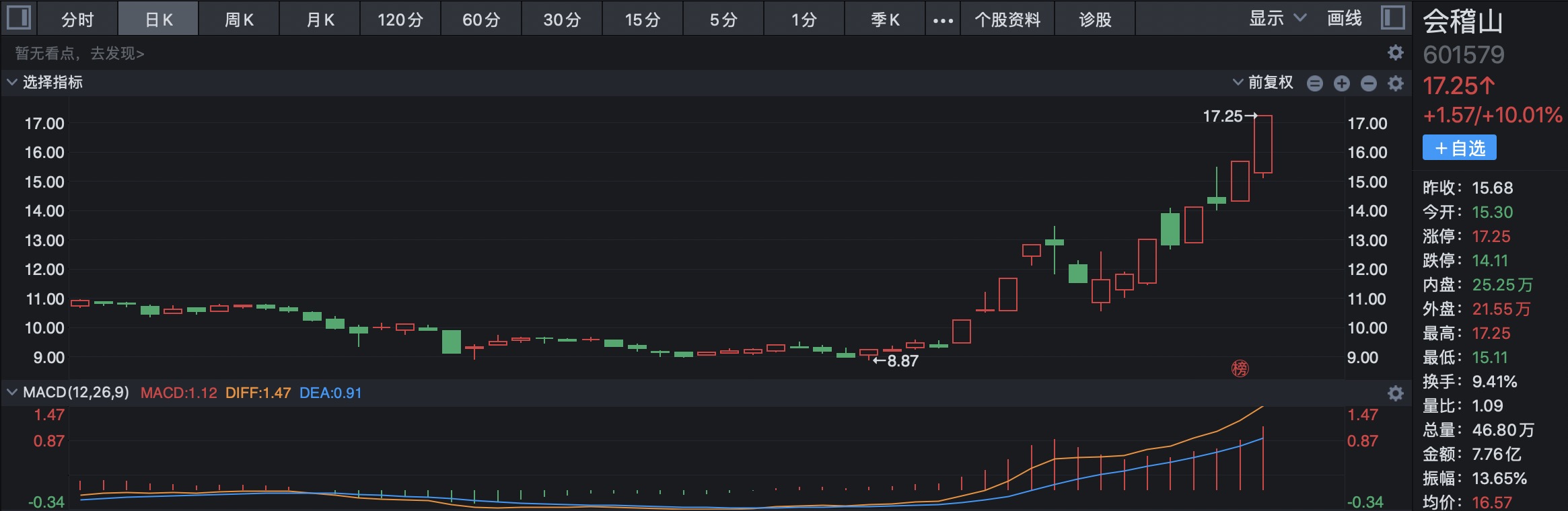Click the plus zoom-in chart icon
1568x511 pixels.
pos(1342,83)
